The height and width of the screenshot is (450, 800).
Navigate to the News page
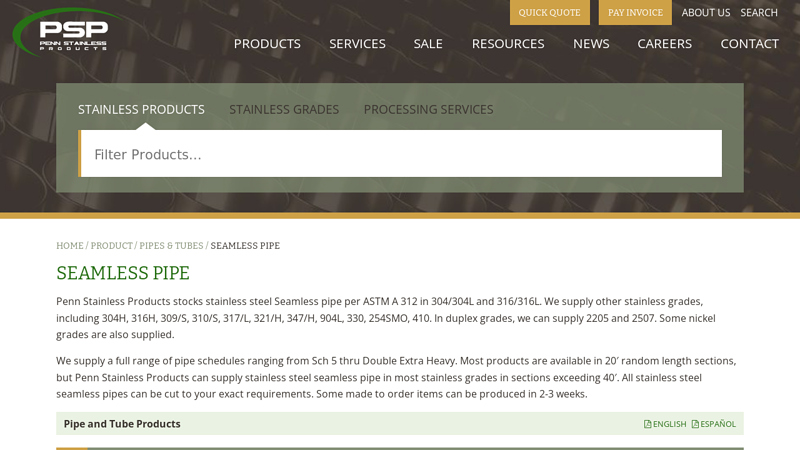[x=591, y=44]
